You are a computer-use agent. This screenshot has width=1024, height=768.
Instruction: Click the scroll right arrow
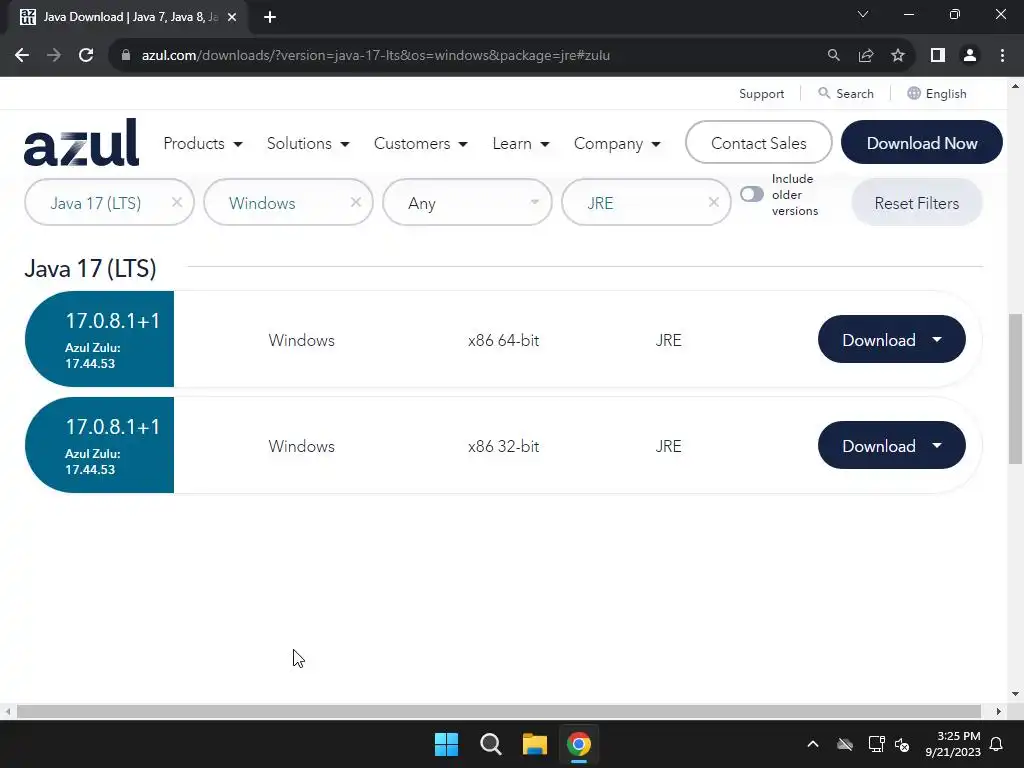999,711
